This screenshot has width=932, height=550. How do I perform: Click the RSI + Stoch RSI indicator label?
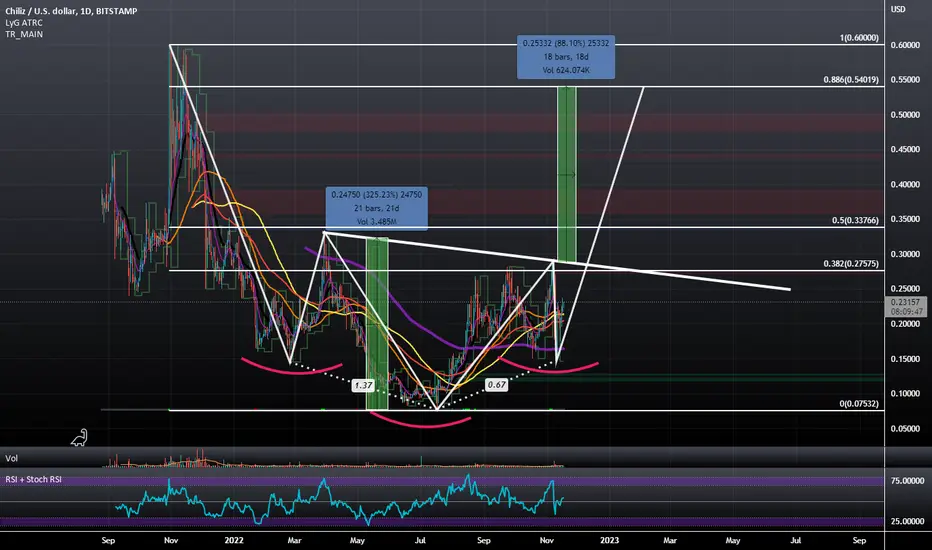[33, 479]
